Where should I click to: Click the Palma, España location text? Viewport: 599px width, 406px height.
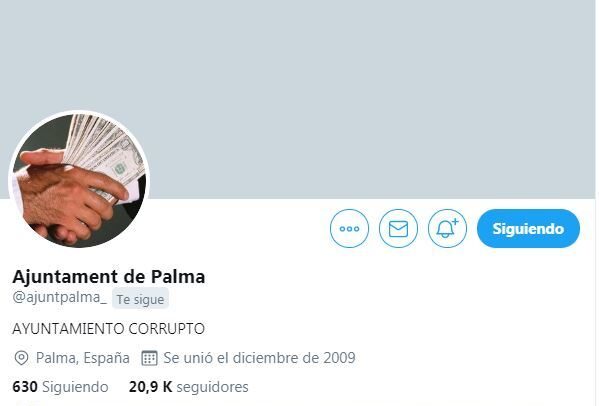(x=83, y=358)
